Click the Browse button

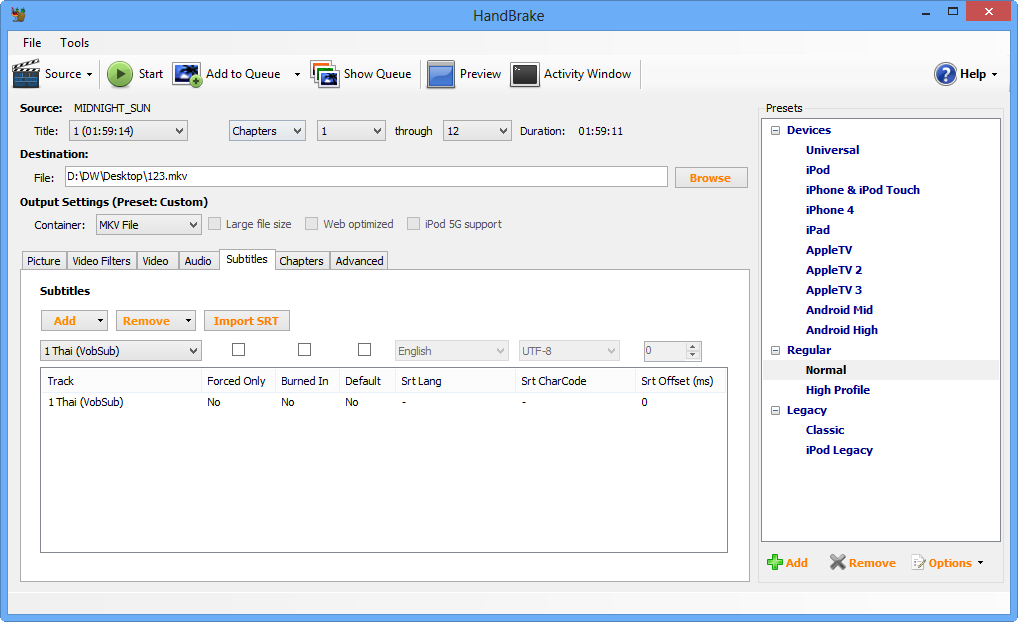(711, 178)
